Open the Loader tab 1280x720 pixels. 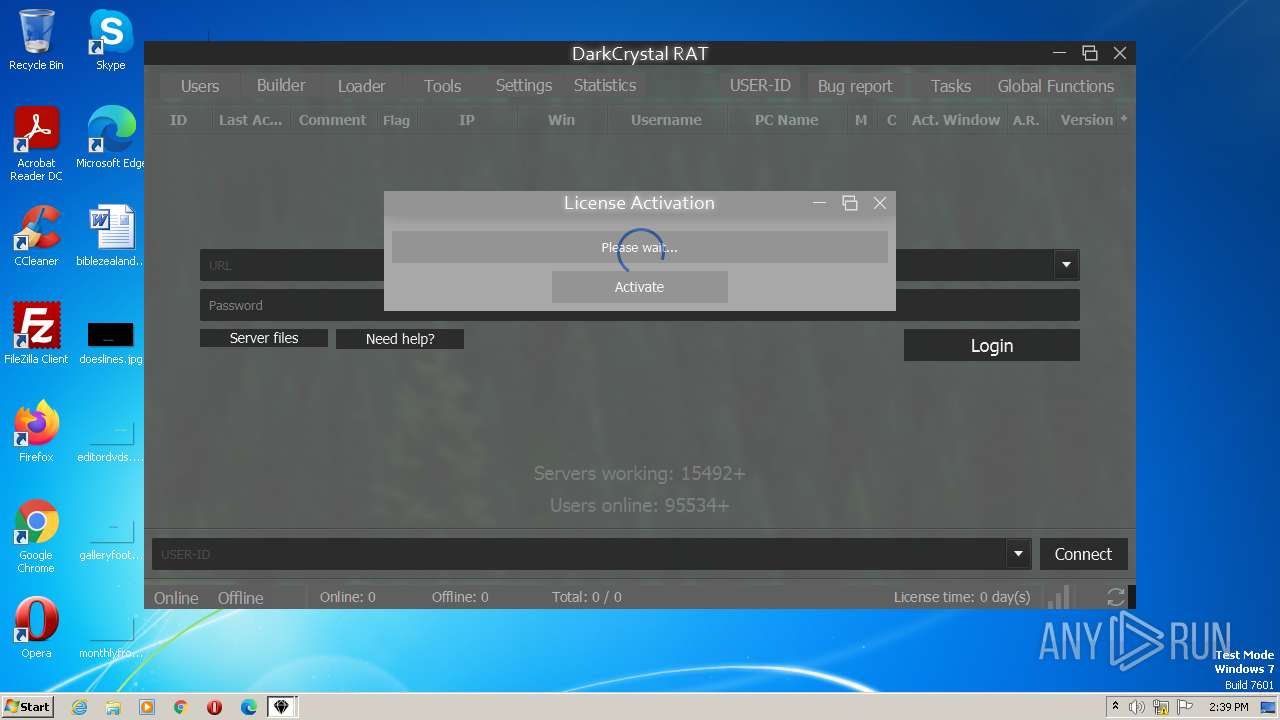[361, 86]
